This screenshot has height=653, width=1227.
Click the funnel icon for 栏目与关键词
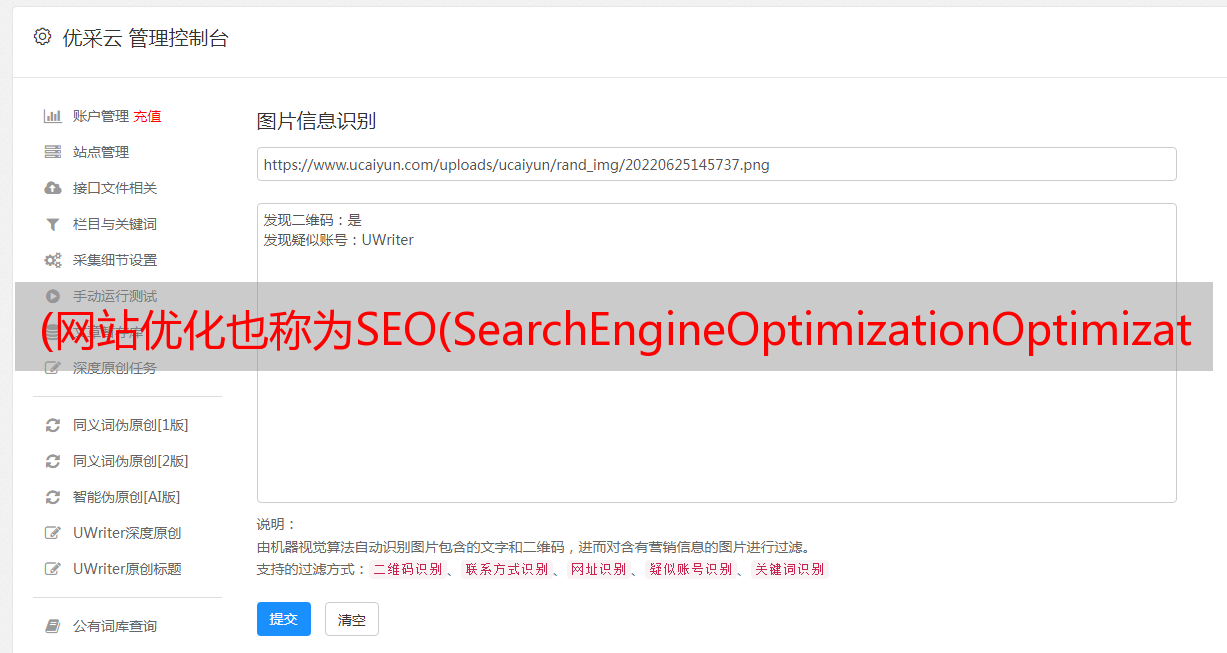[x=53, y=224]
